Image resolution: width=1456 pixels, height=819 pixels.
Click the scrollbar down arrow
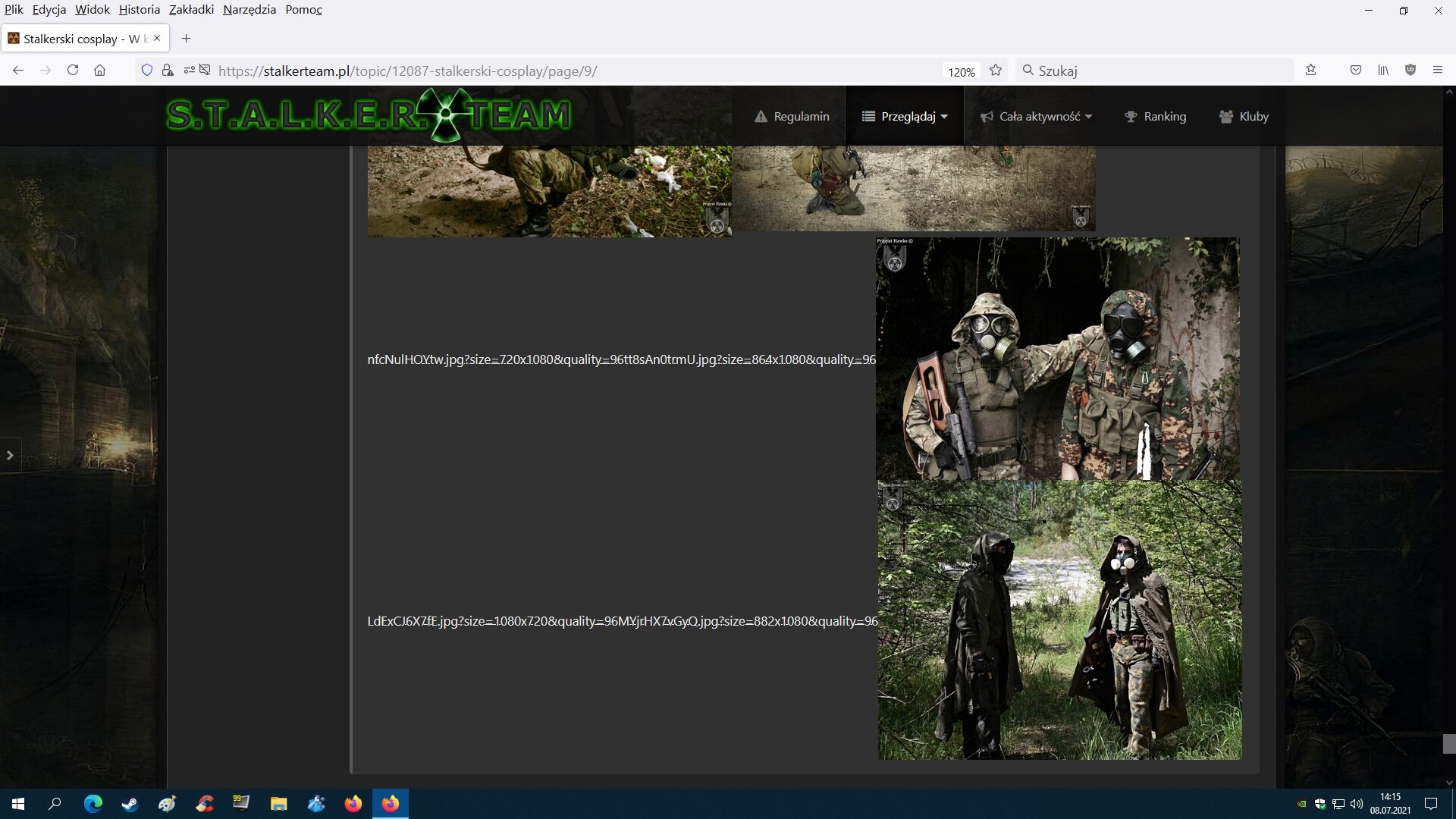point(1449,783)
